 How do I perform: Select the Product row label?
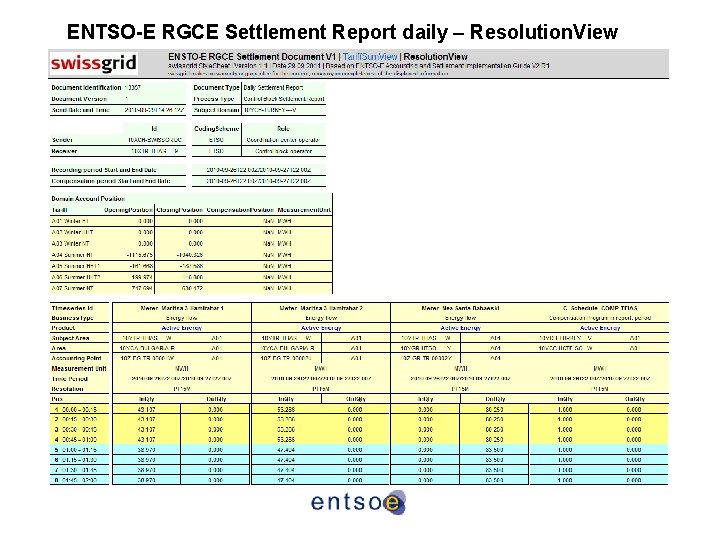tap(63, 328)
